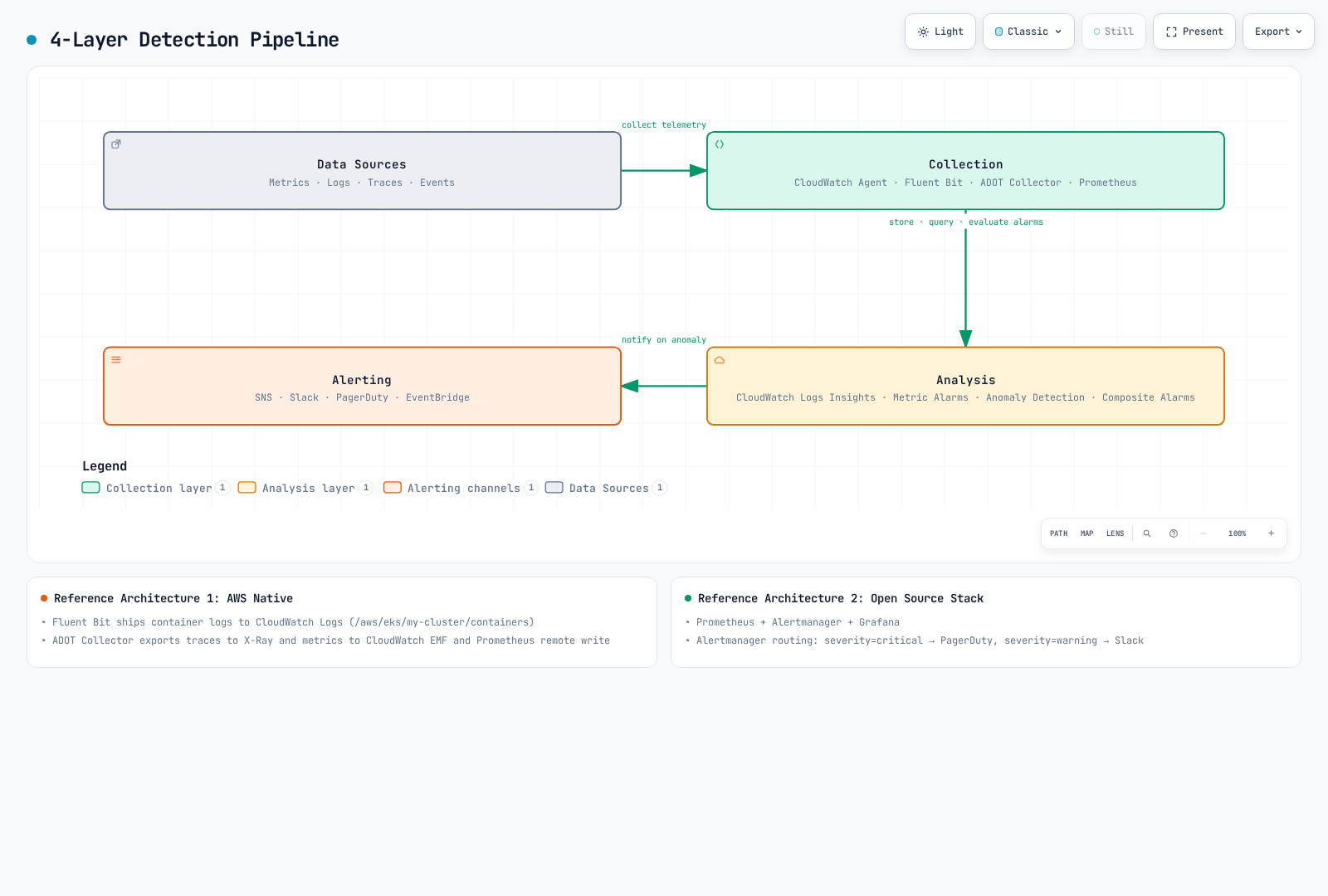Click the sun icon on Light button
The width and height of the screenshot is (1328, 896).
tap(923, 32)
